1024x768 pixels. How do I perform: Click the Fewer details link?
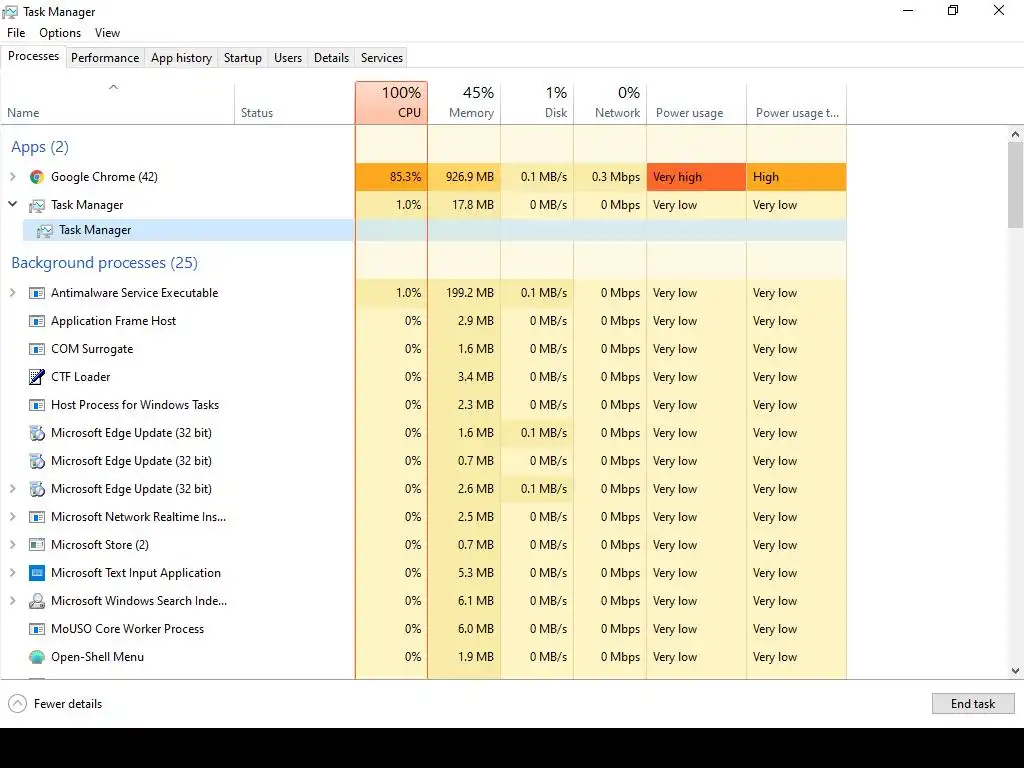[x=68, y=704]
